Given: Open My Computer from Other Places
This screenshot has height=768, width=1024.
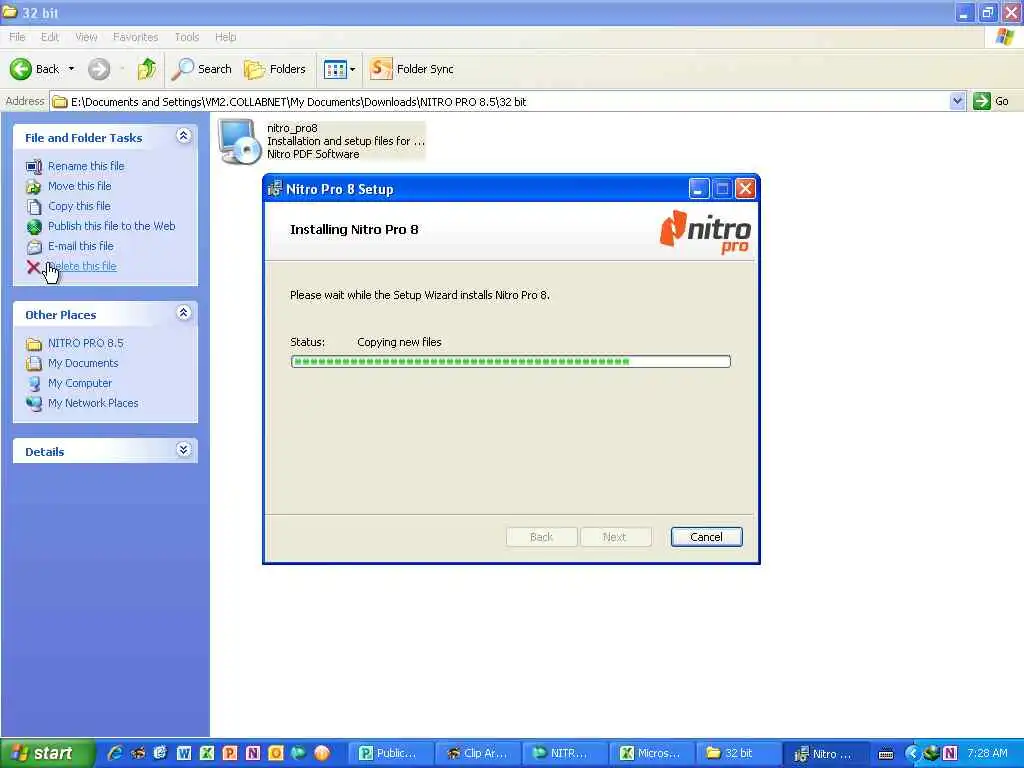Looking at the screenshot, I should 80,383.
